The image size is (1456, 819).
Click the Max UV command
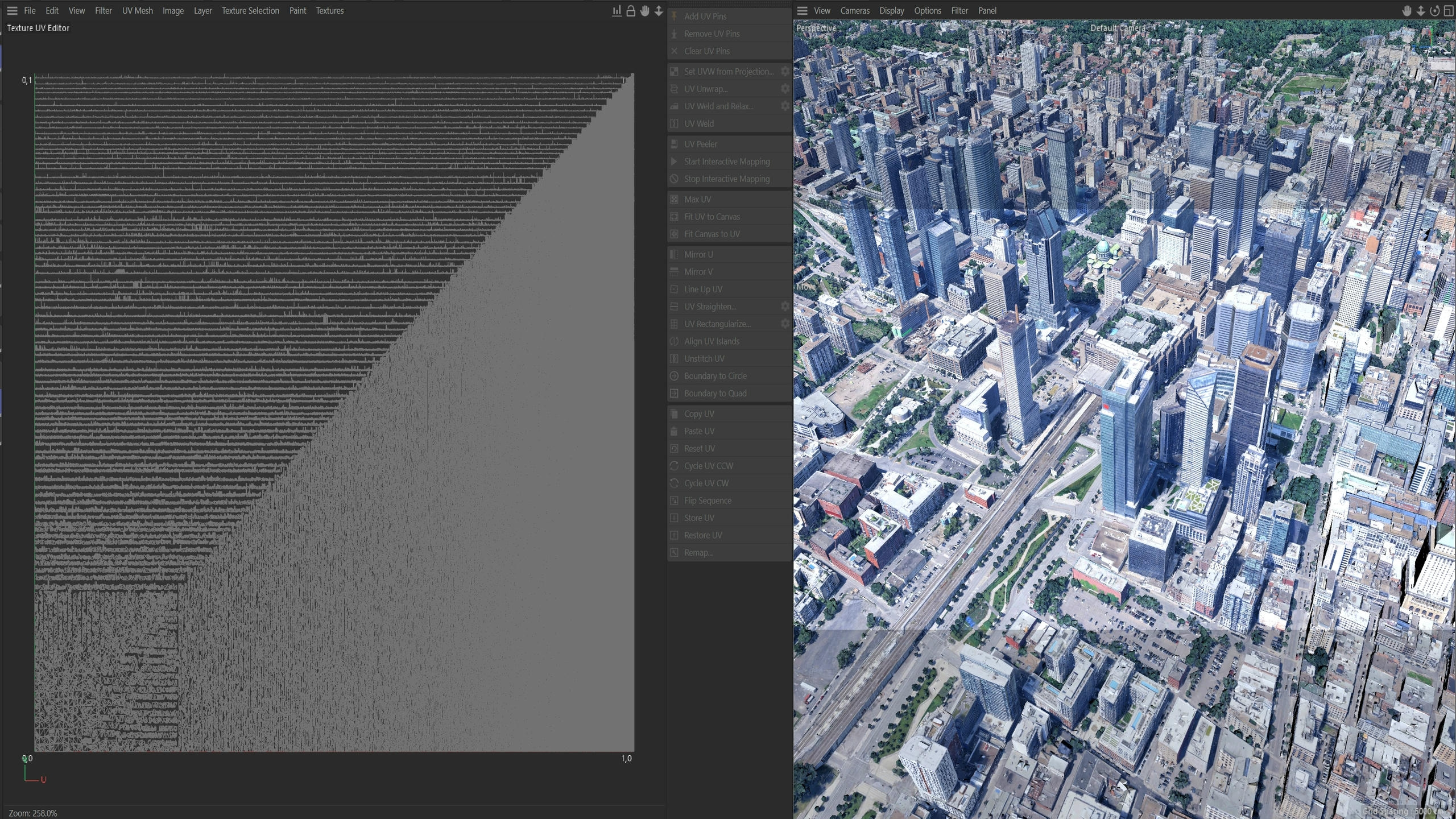tap(729, 200)
